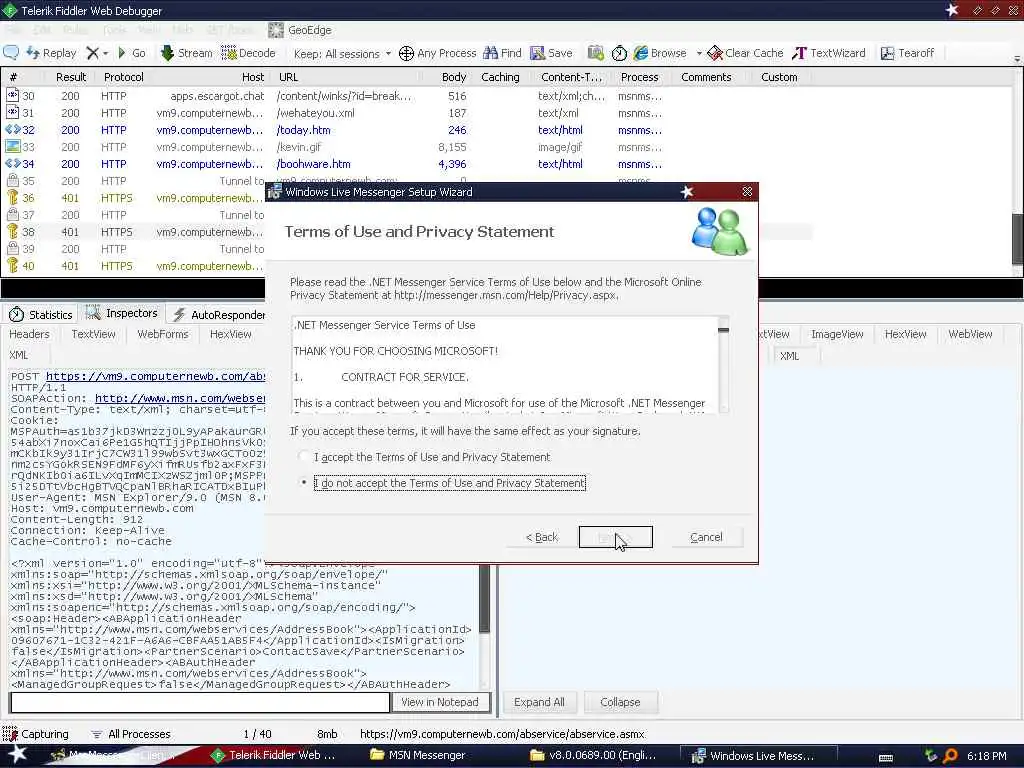Click the start button on the taskbar
This screenshot has width=1024, height=768.
(18, 755)
